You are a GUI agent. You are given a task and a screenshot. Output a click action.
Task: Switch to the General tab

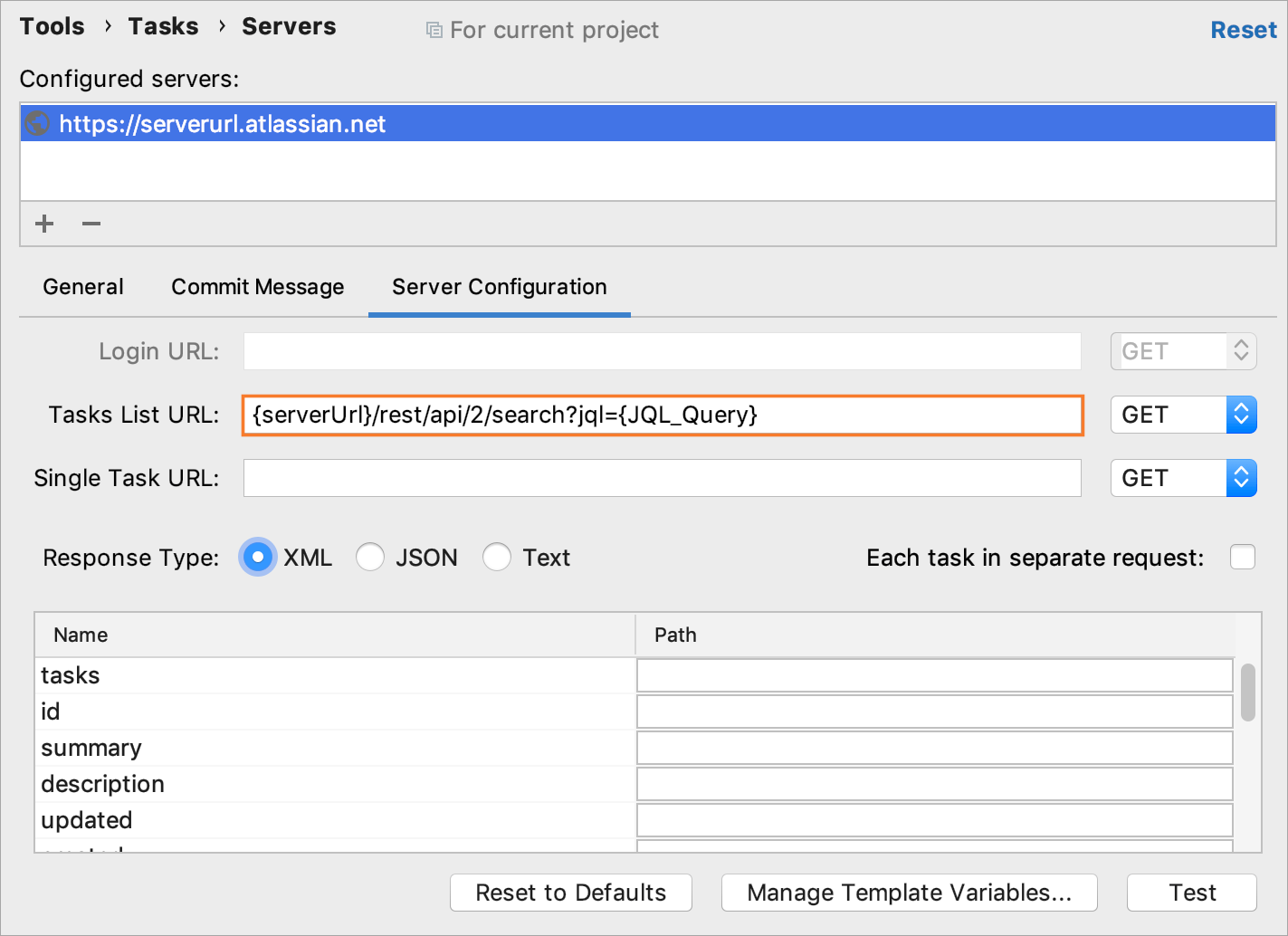(82, 286)
